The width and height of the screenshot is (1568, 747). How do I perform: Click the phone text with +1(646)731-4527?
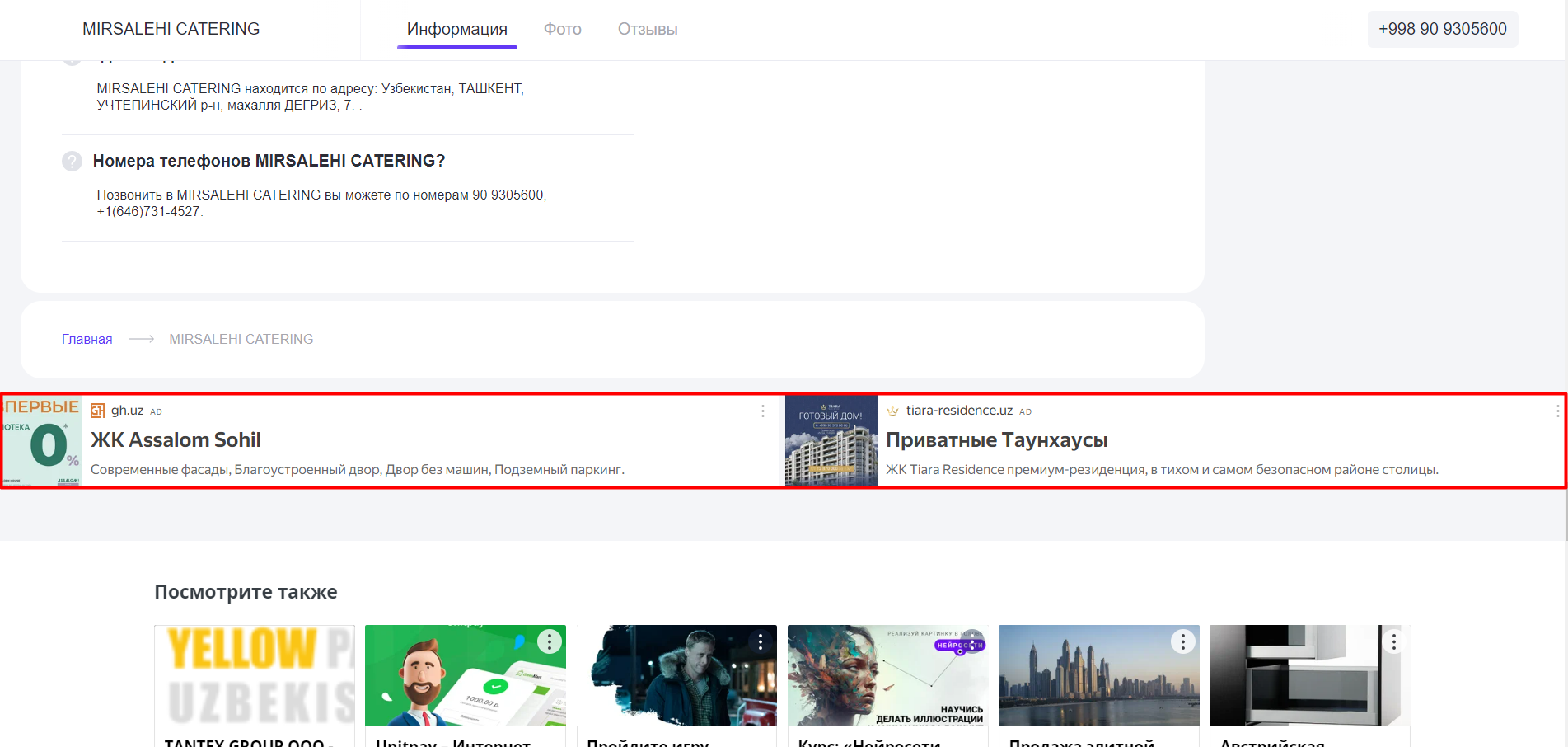[321, 203]
